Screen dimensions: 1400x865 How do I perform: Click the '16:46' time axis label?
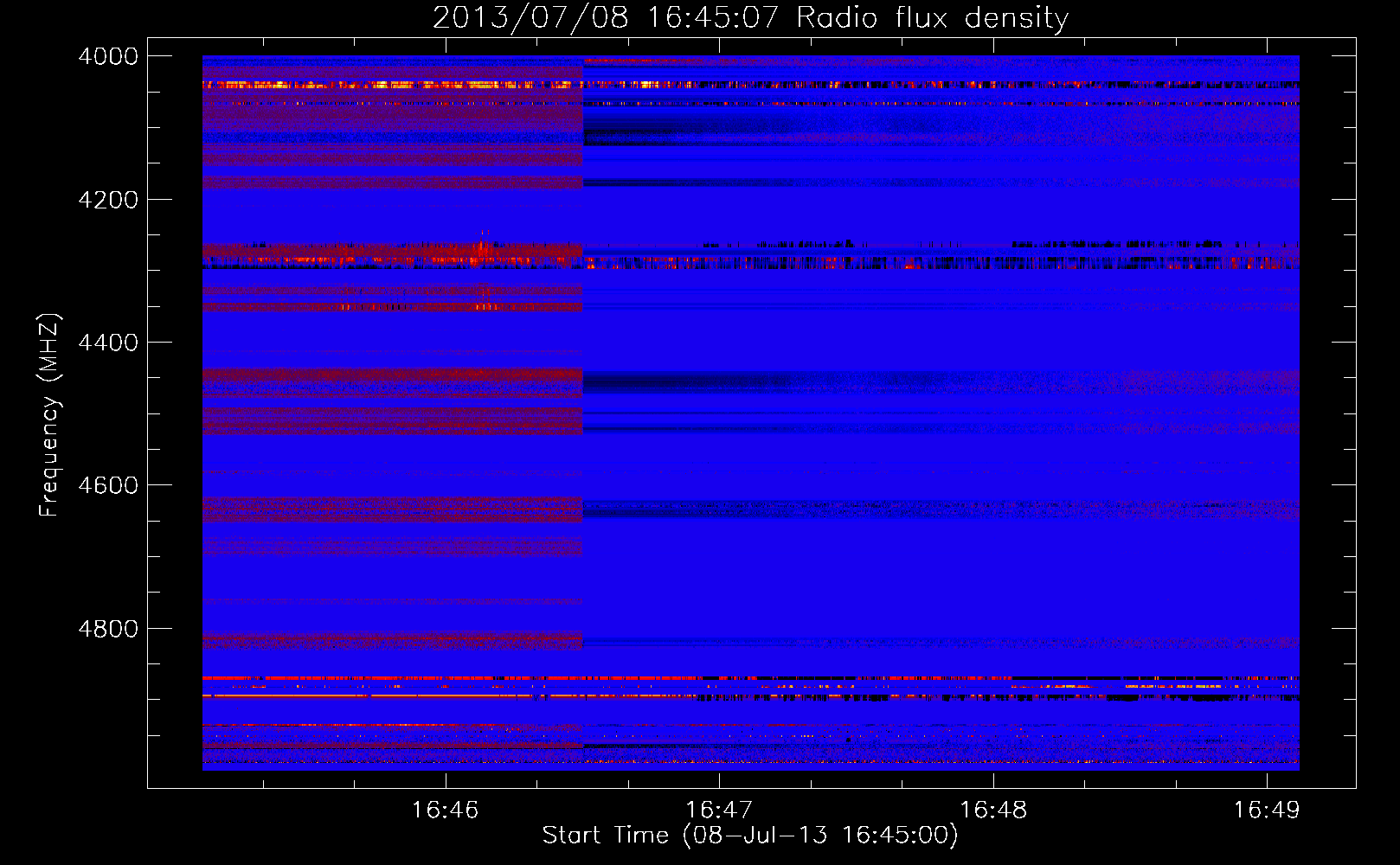[x=445, y=811]
